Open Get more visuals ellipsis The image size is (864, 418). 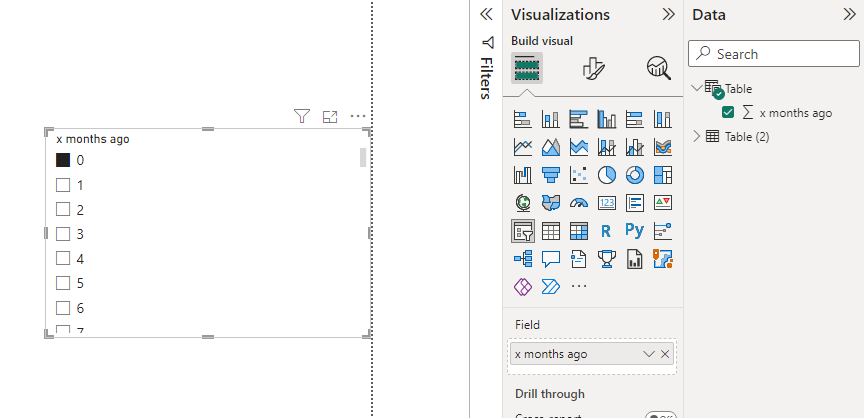point(579,286)
